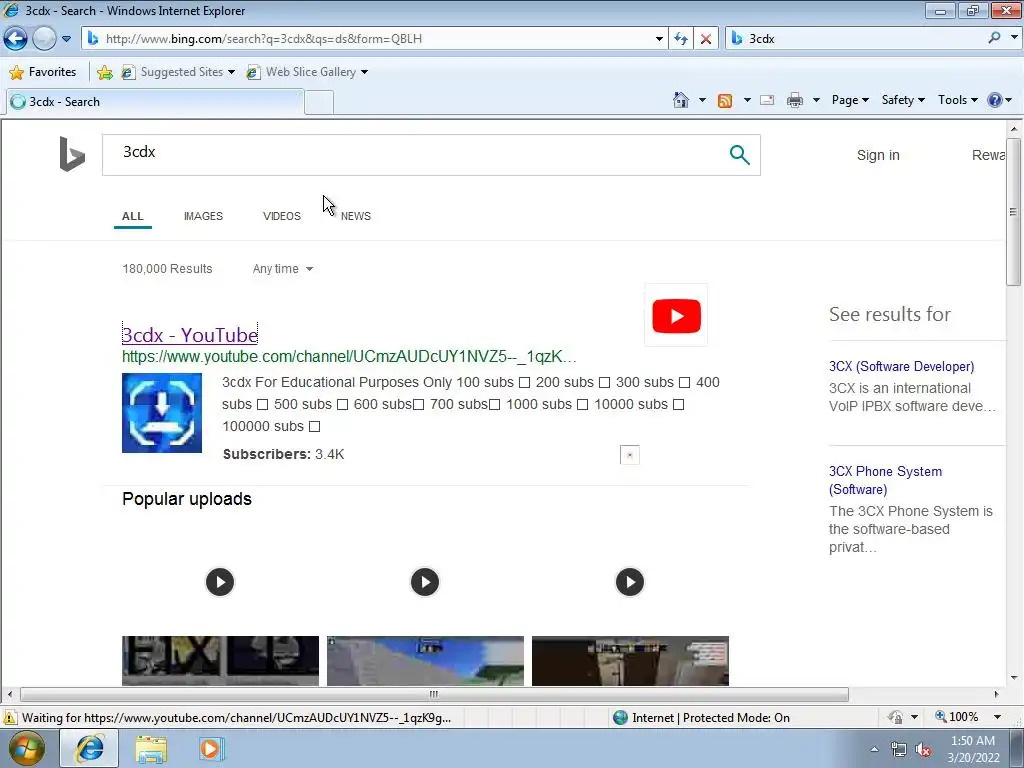
Task: Select the ALL results tab
Action: 133,216
